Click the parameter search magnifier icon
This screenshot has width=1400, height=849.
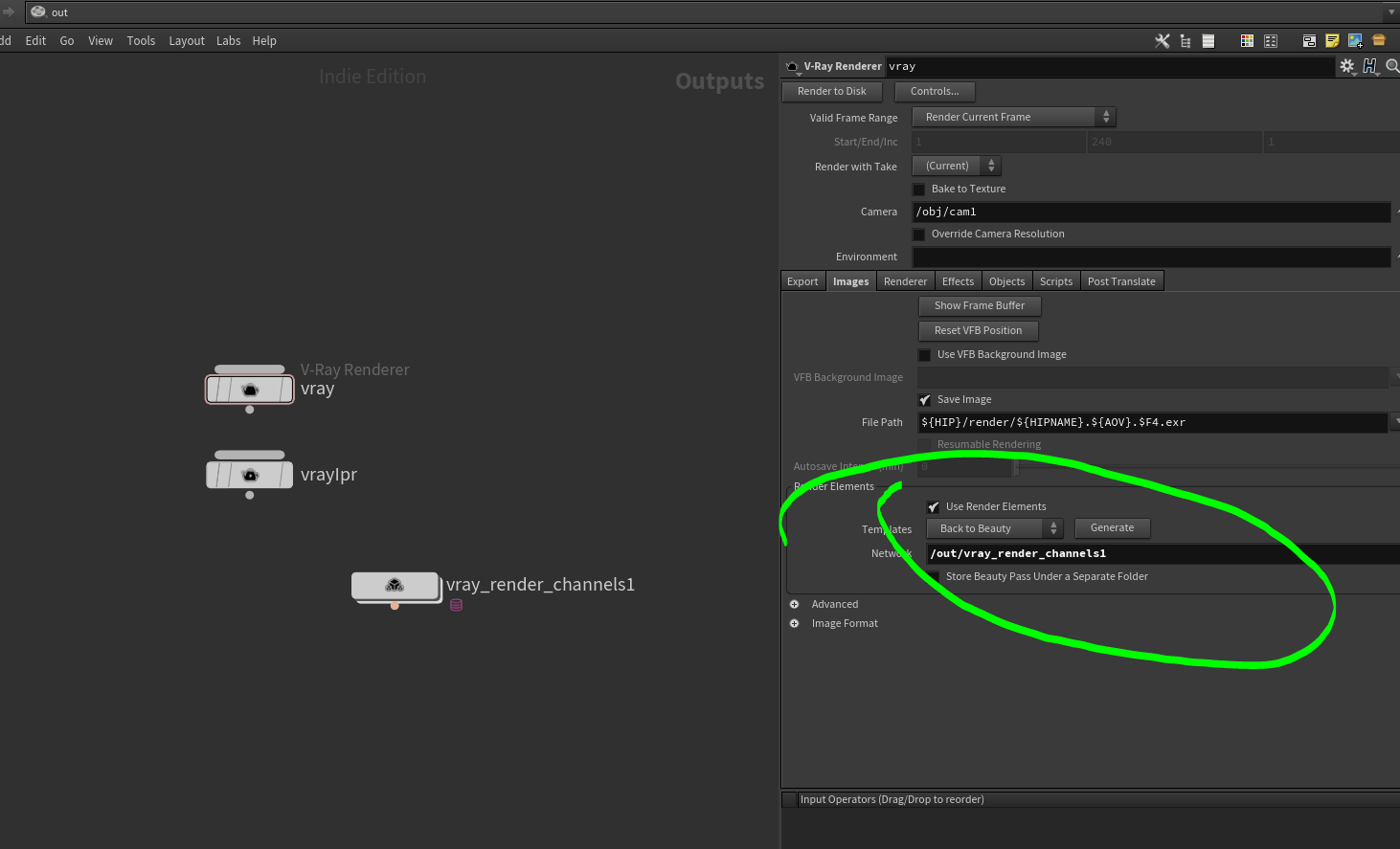[x=1392, y=66]
